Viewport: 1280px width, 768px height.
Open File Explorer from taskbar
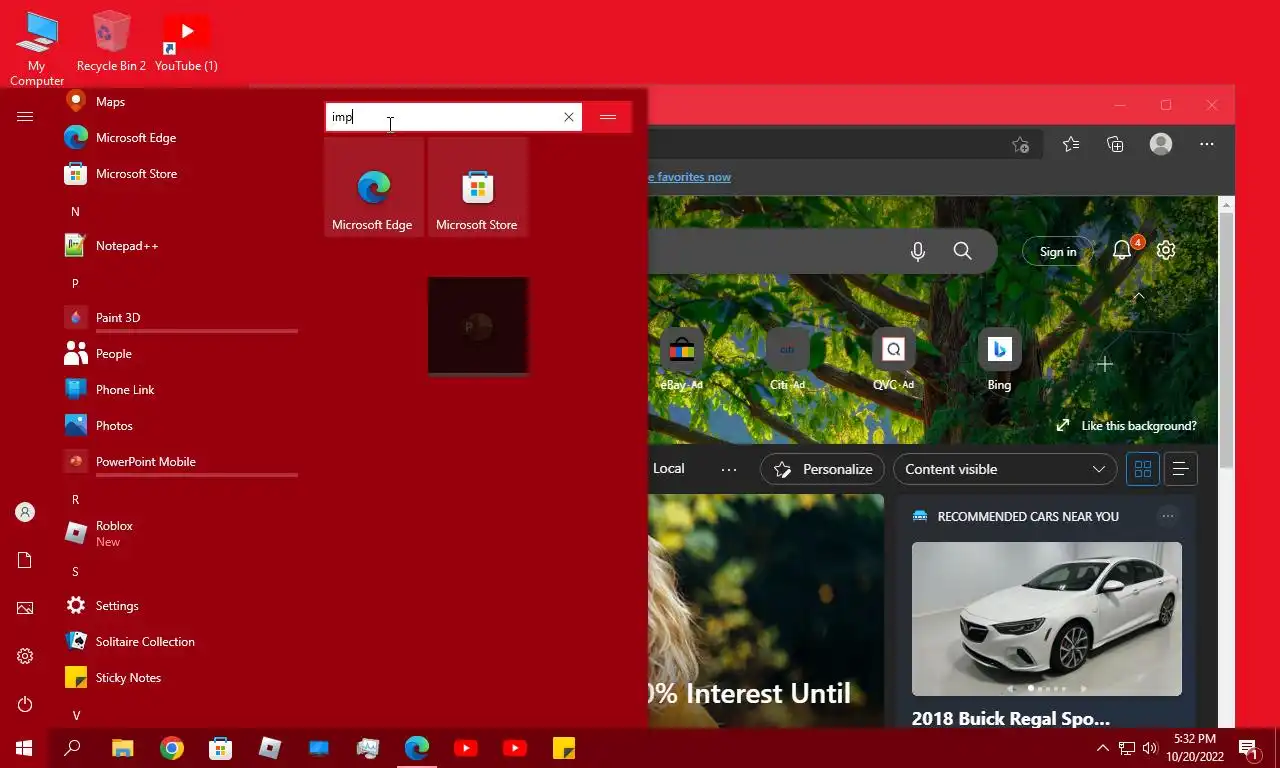pos(122,748)
